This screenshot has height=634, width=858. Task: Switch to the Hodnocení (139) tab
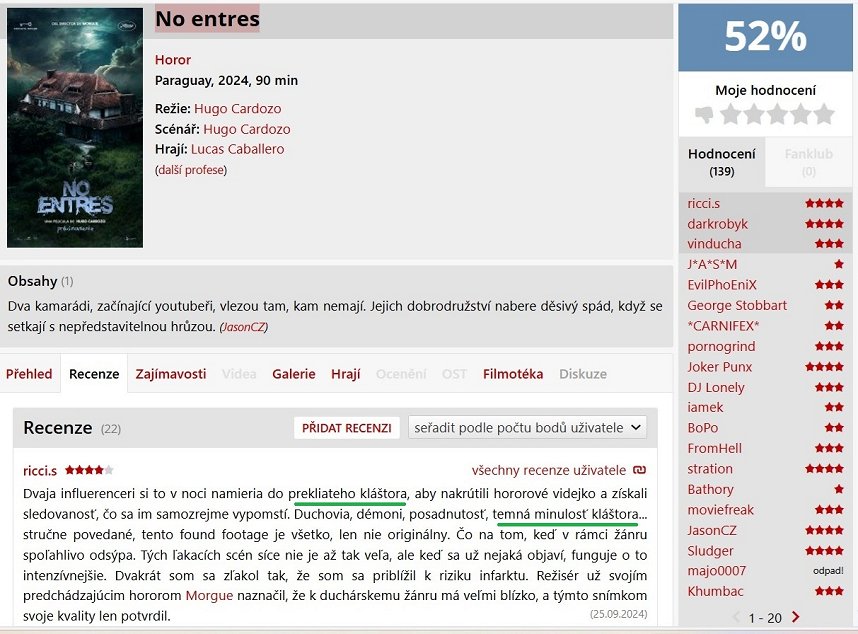pos(722,162)
